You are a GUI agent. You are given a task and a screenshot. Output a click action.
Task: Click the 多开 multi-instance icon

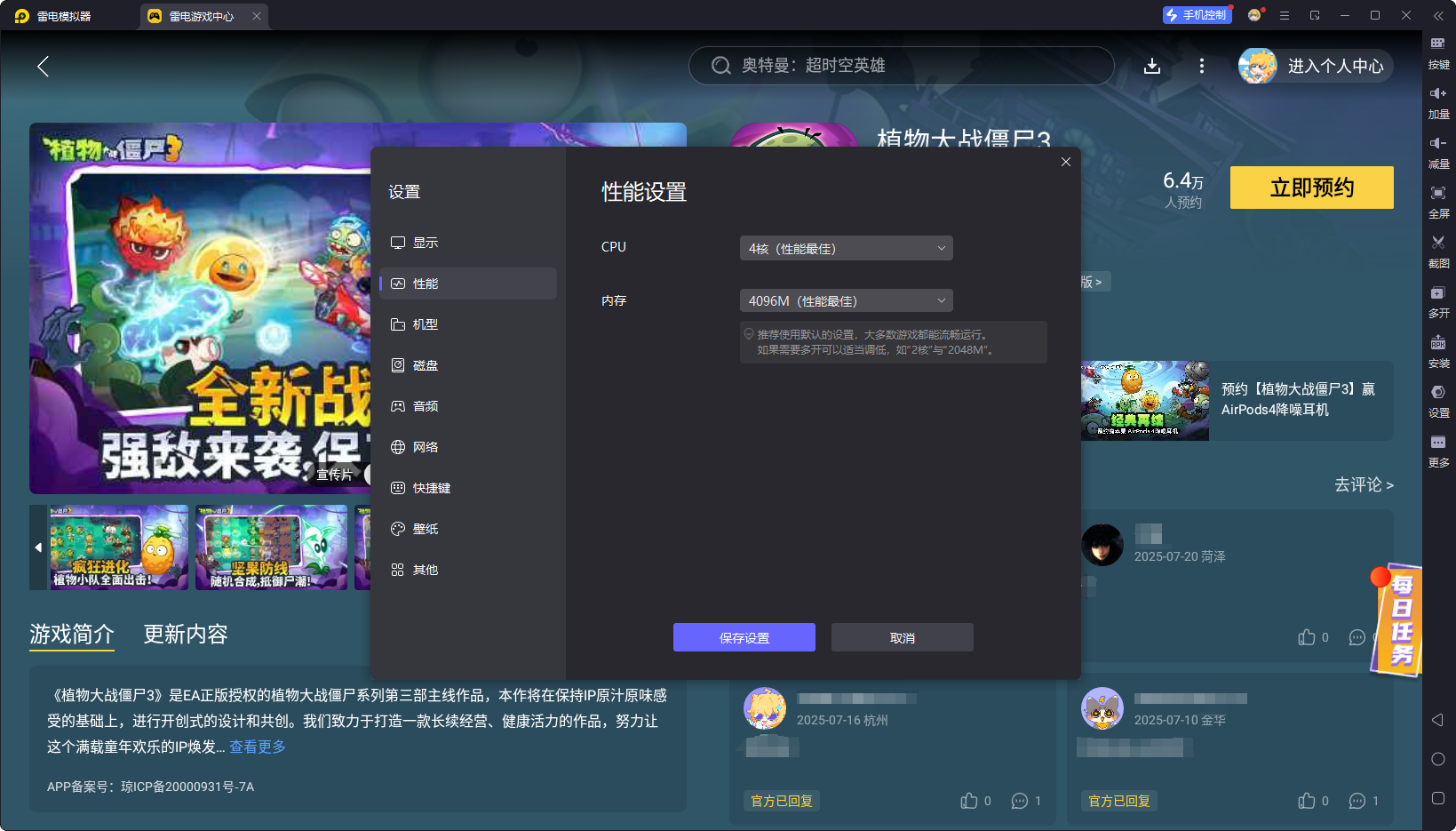click(1440, 302)
